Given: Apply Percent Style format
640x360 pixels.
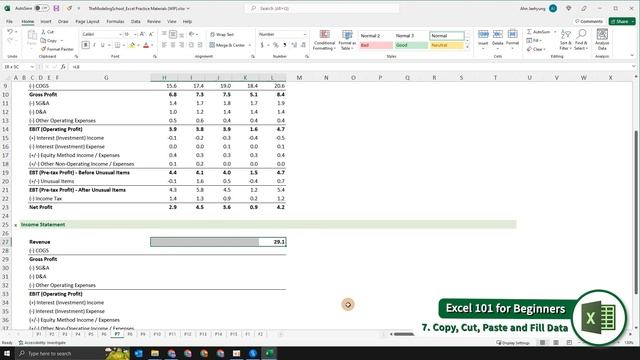Looking at the screenshot, I should pos(276,45).
